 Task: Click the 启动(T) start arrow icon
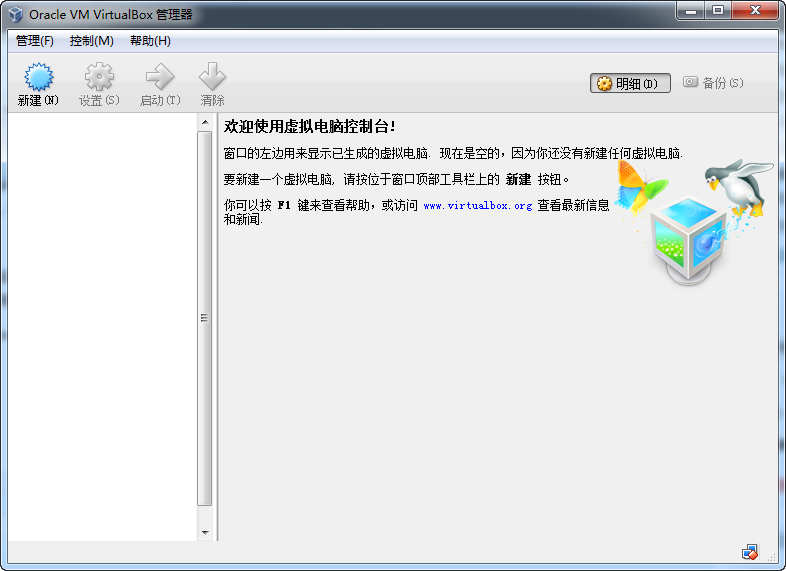pyautogui.click(x=160, y=77)
